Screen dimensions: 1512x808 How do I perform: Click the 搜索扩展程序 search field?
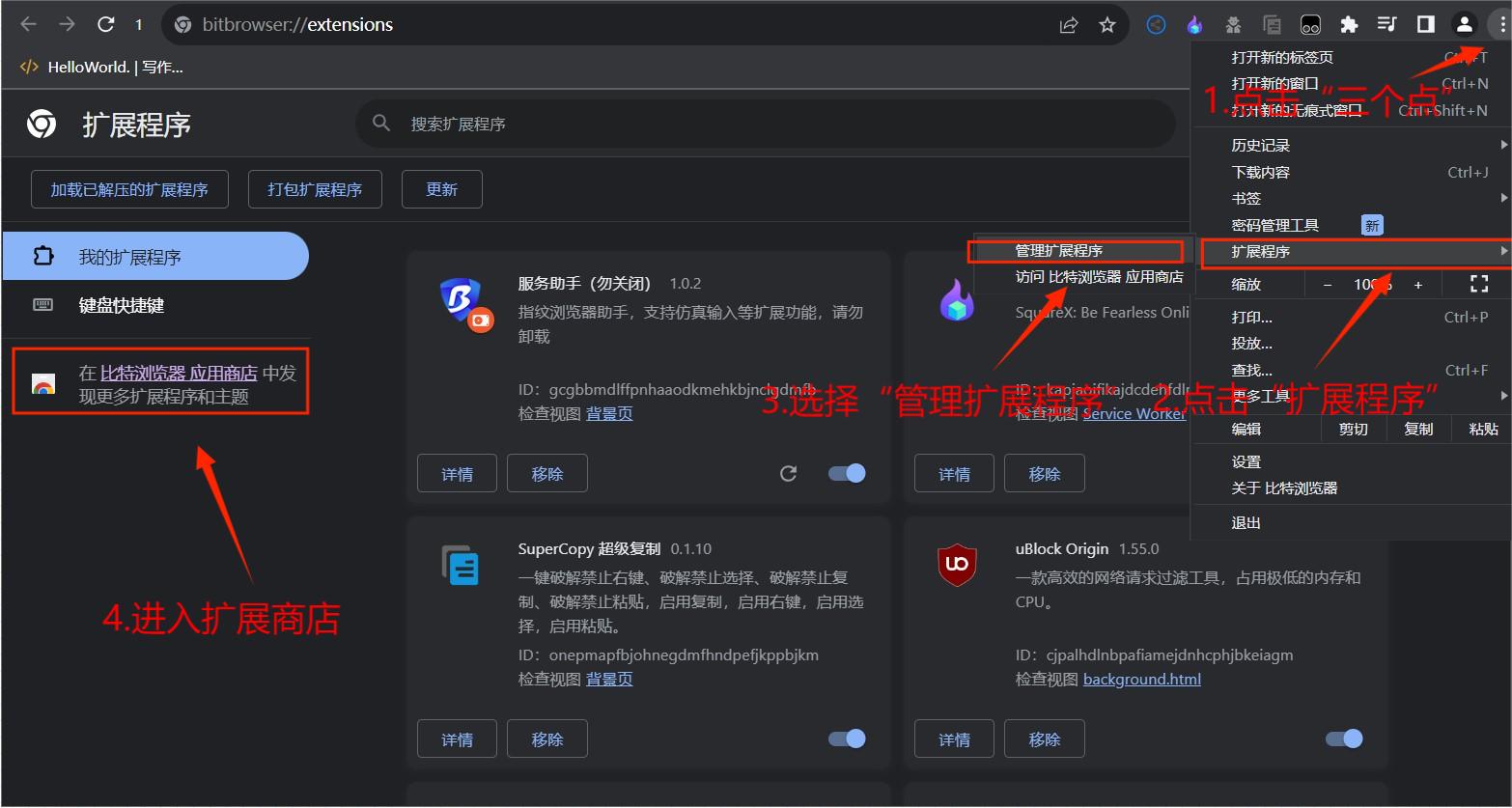pos(766,124)
